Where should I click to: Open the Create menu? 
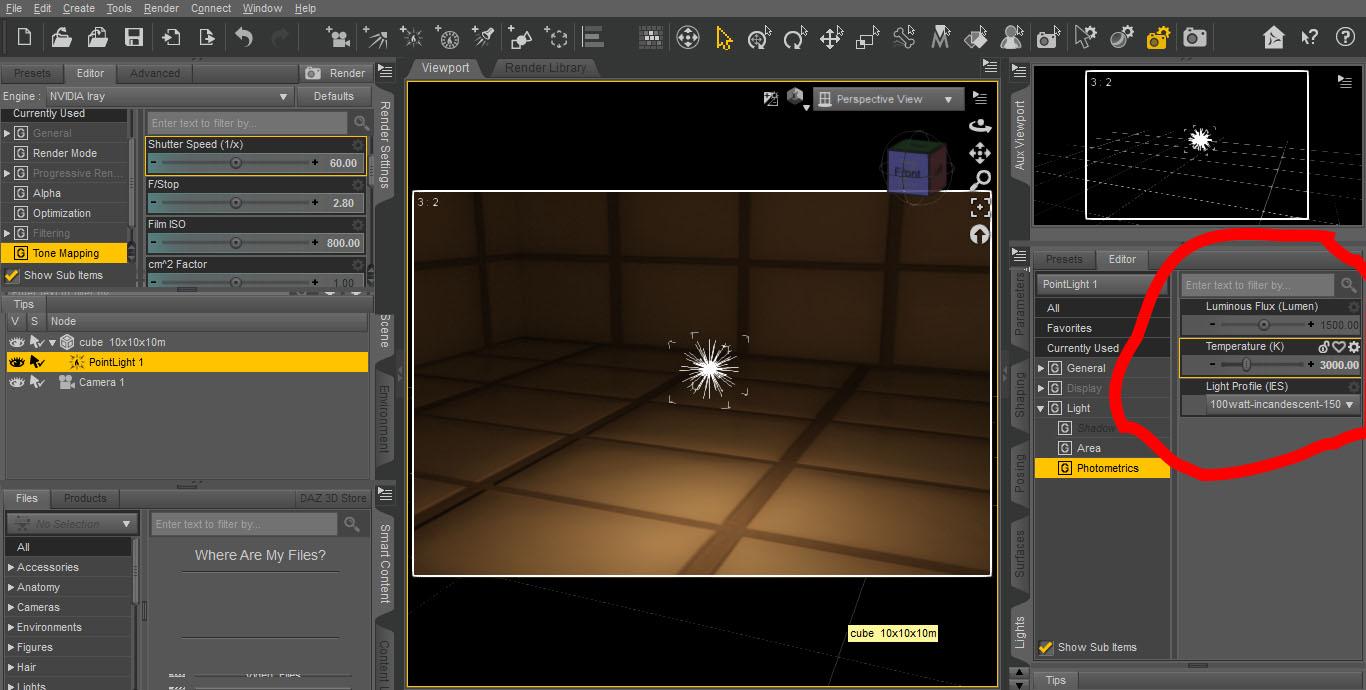[79, 8]
